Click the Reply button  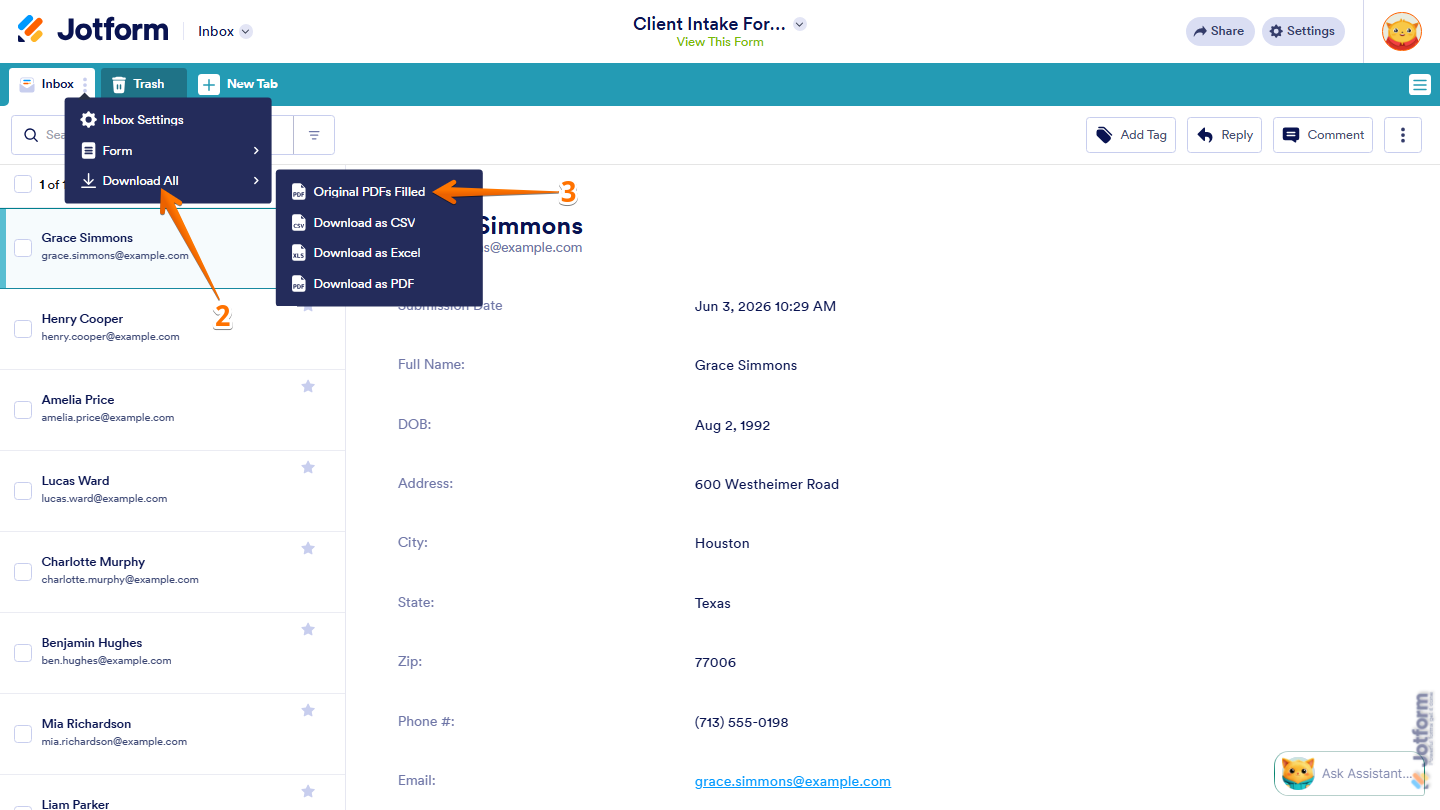pos(1224,135)
